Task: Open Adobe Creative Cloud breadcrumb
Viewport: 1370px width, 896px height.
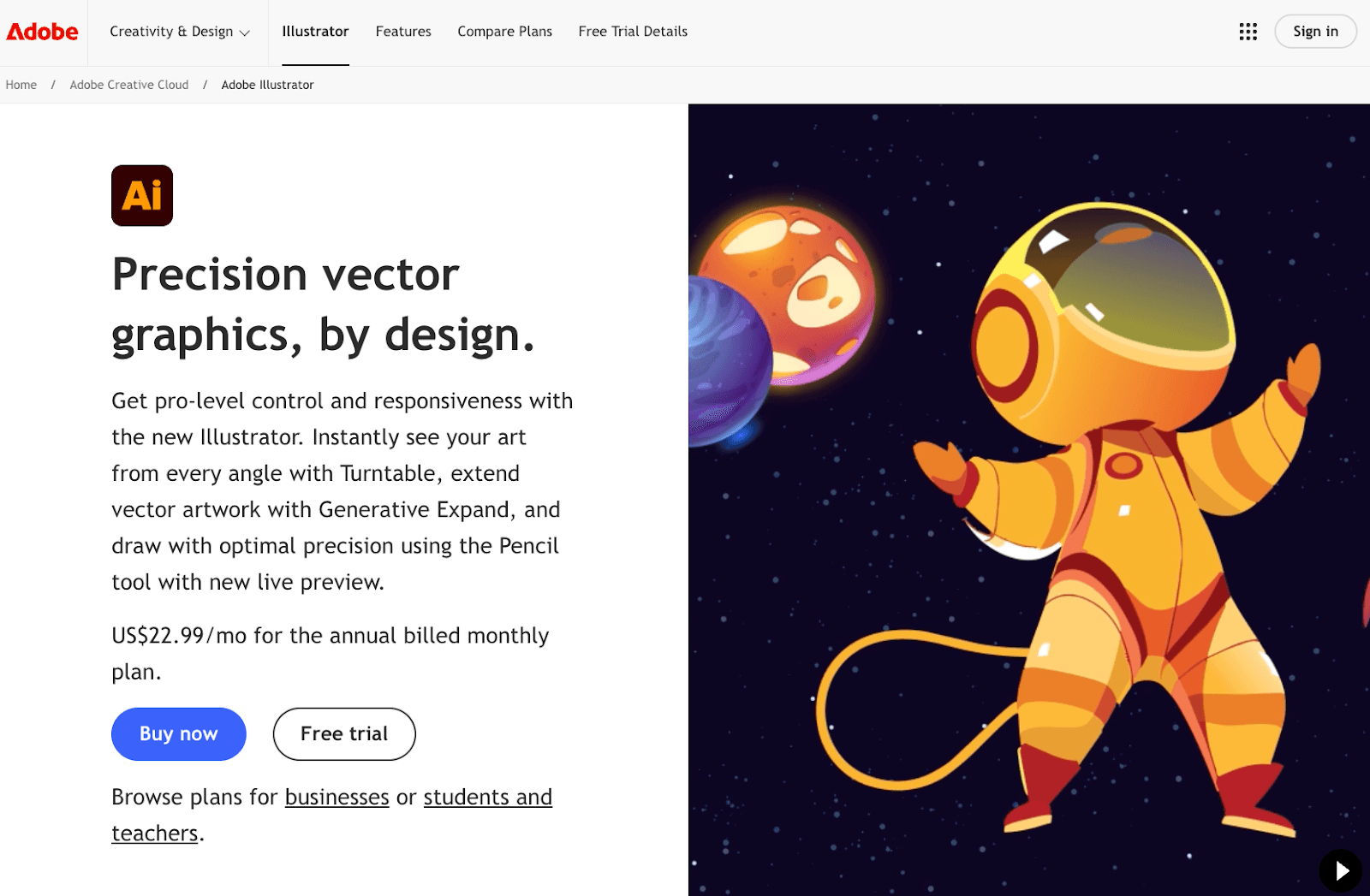Action: point(129,85)
